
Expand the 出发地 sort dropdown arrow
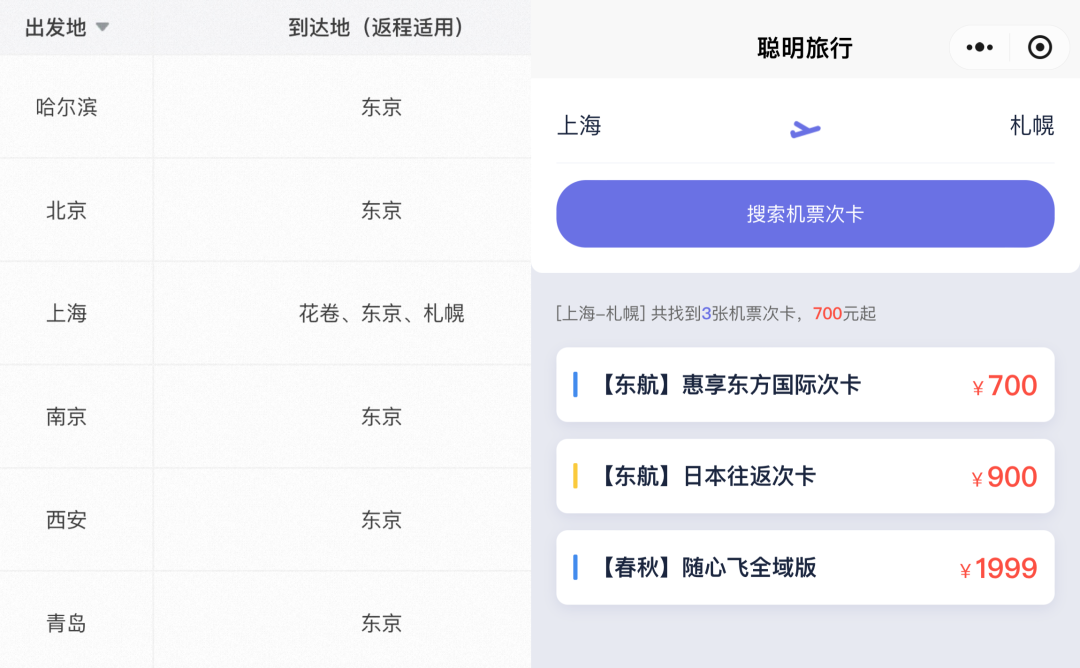click(102, 28)
